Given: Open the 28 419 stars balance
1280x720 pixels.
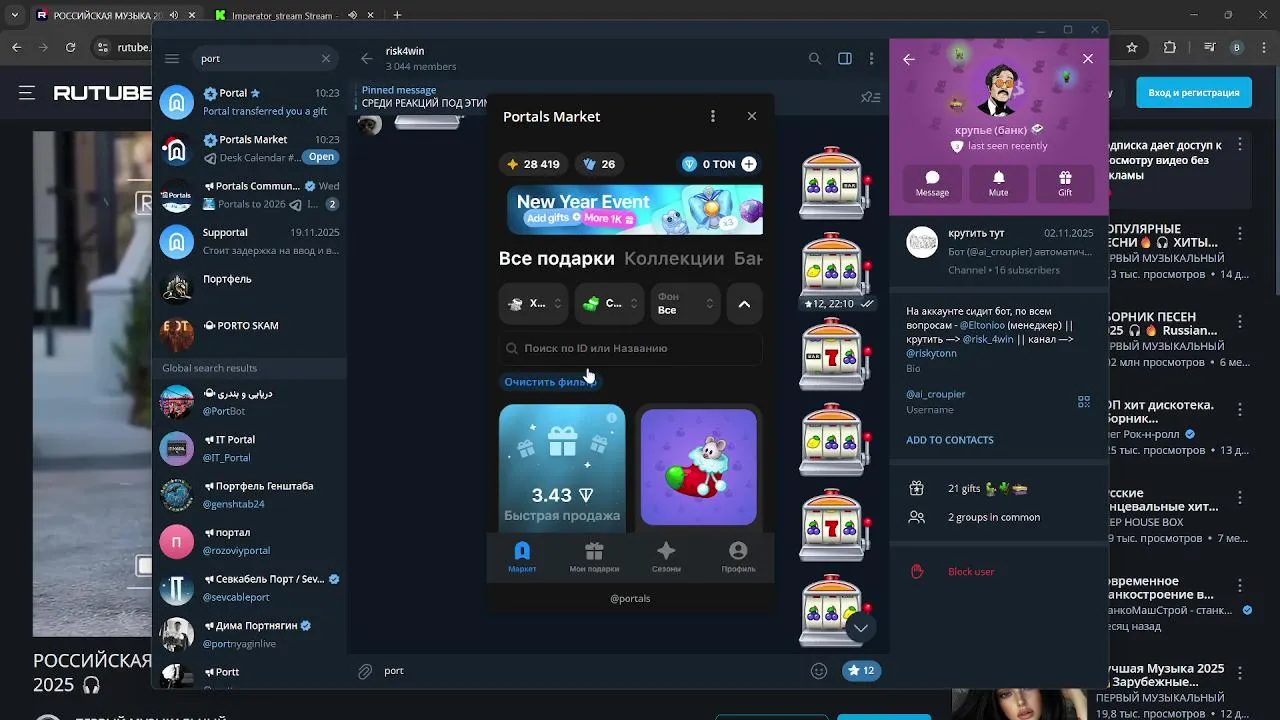Looking at the screenshot, I should pyautogui.click(x=533, y=164).
